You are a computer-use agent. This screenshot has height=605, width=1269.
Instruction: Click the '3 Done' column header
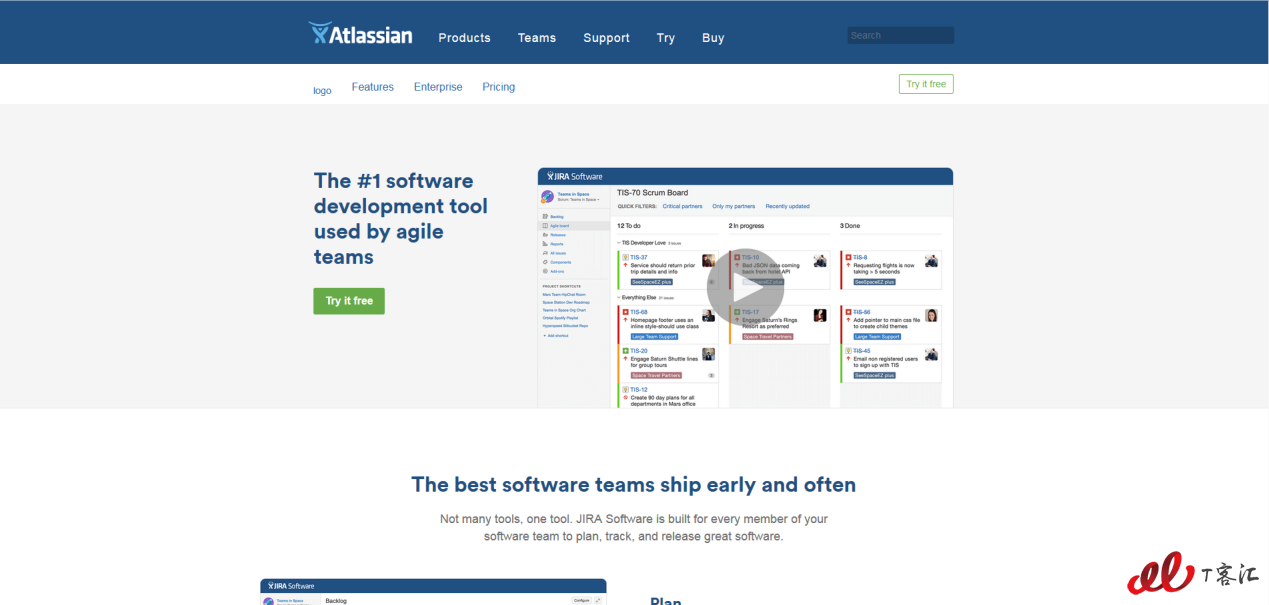pyautogui.click(x=850, y=226)
